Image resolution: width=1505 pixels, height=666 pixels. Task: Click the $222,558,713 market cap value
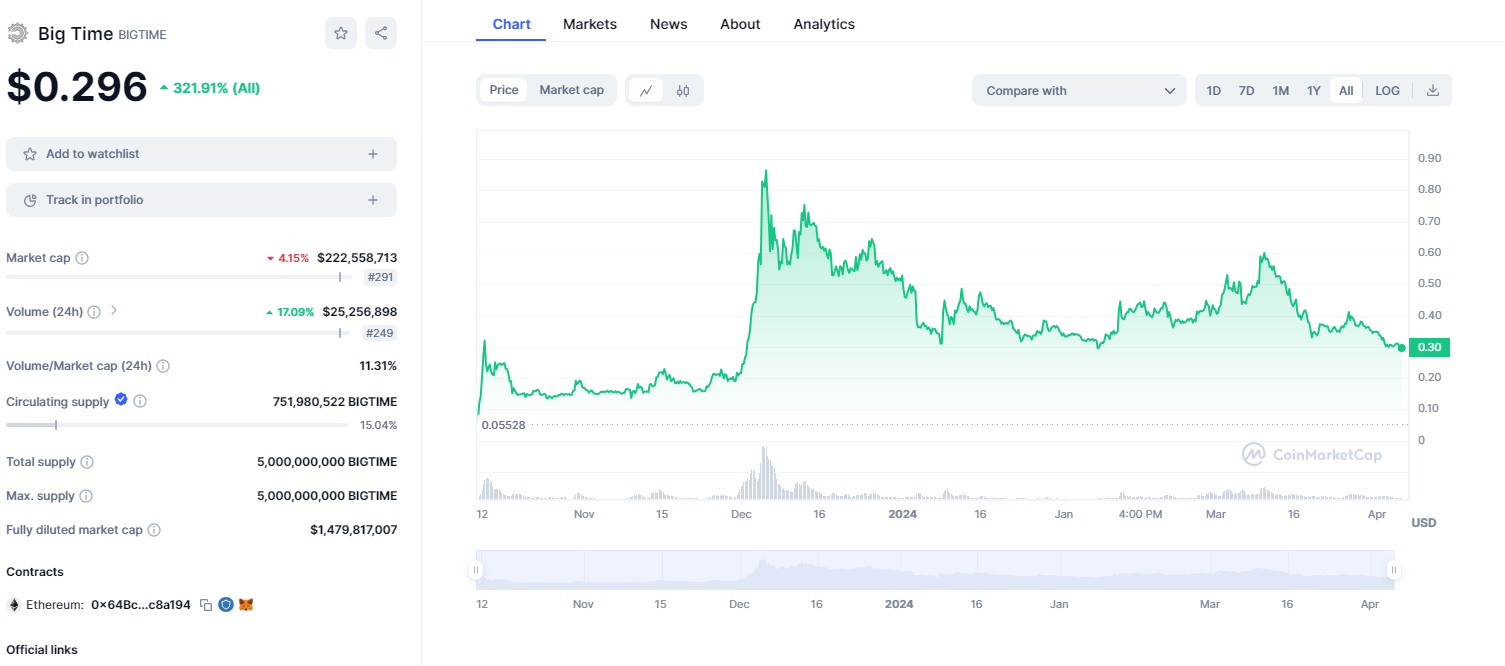click(x=357, y=258)
